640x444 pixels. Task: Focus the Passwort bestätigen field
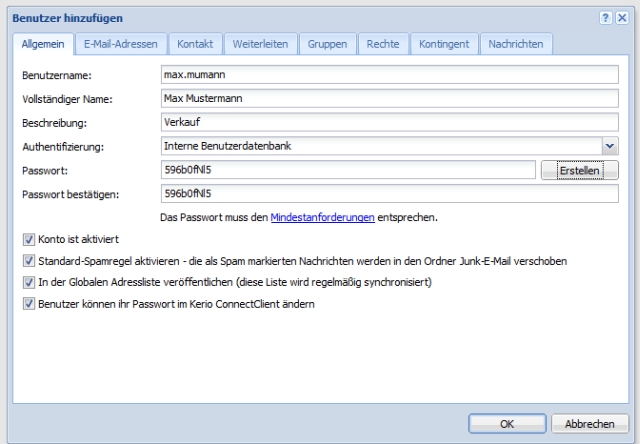click(x=390, y=193)
